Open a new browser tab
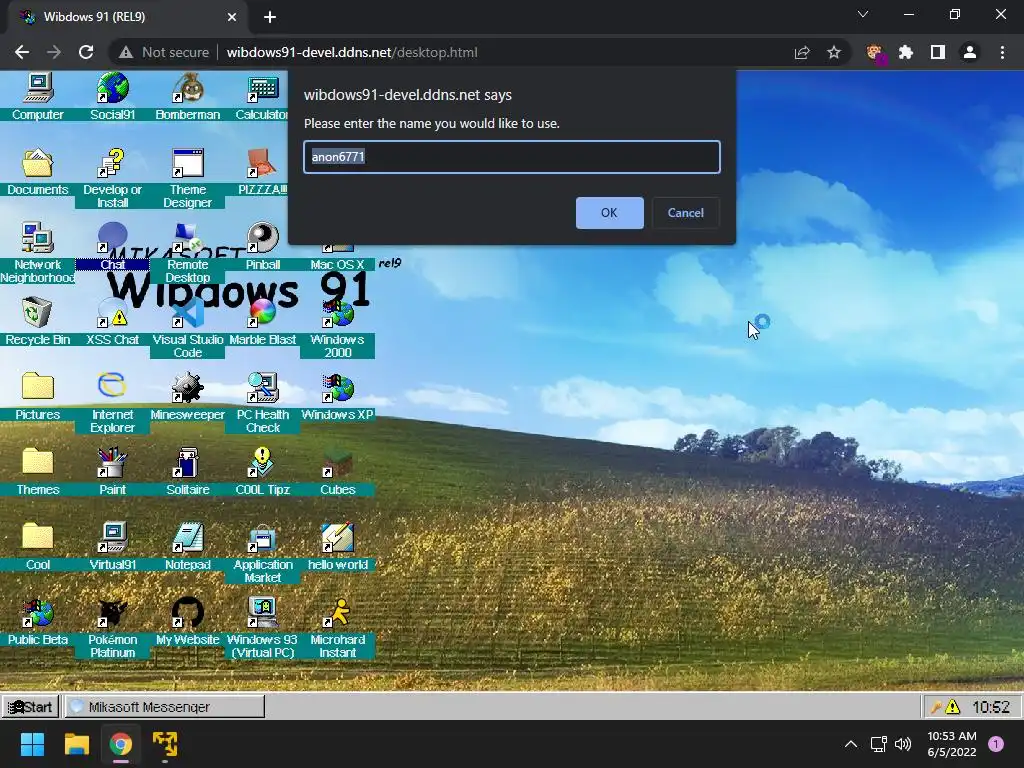1024x768 pixels. pos(270,17)
